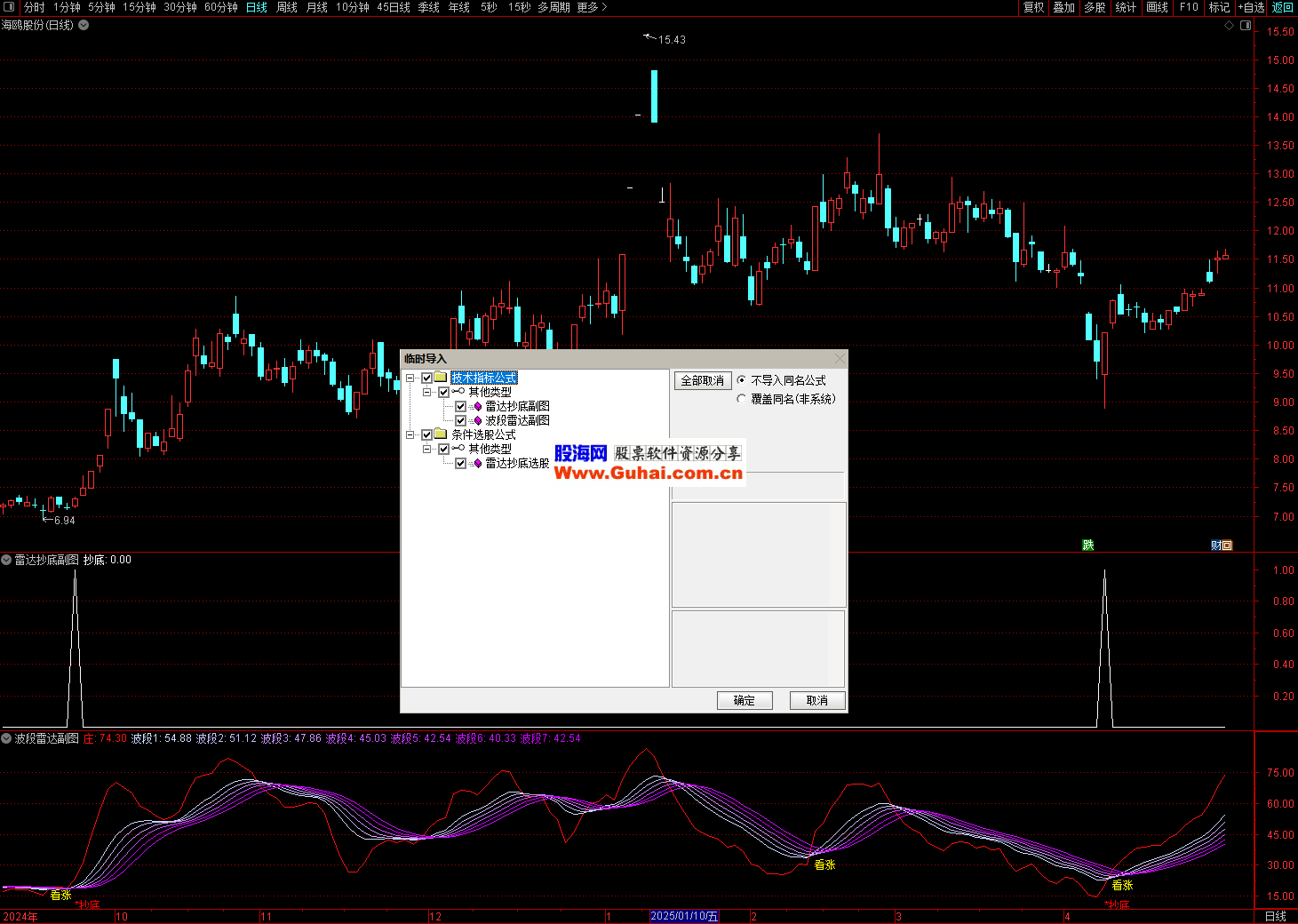Toggle the sidebar panel icon at top-left corner
The height and width of the screenshot is (924, 1298).
[10, 7]
